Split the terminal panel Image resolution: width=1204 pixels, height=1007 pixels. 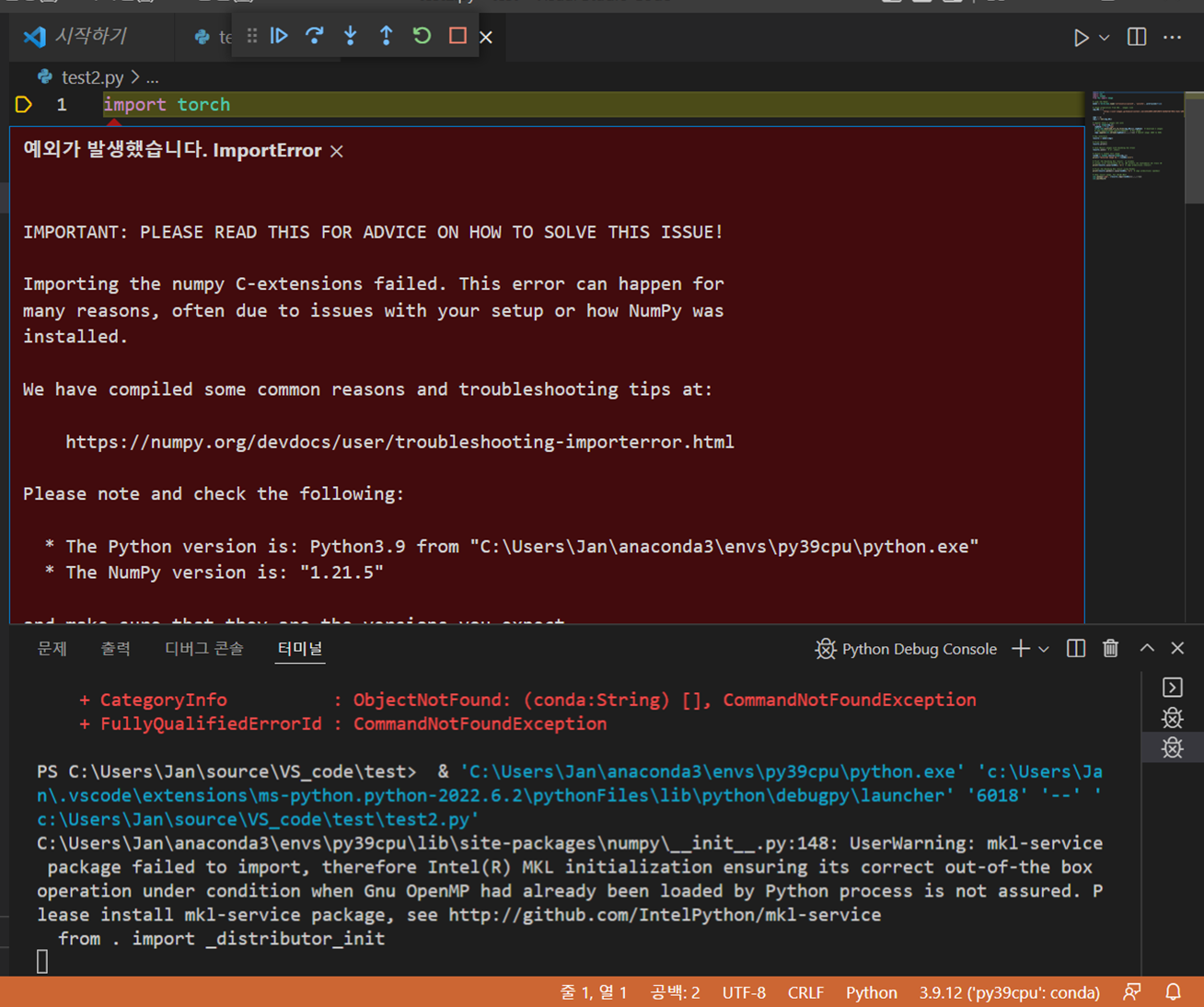pos(1076,649)
